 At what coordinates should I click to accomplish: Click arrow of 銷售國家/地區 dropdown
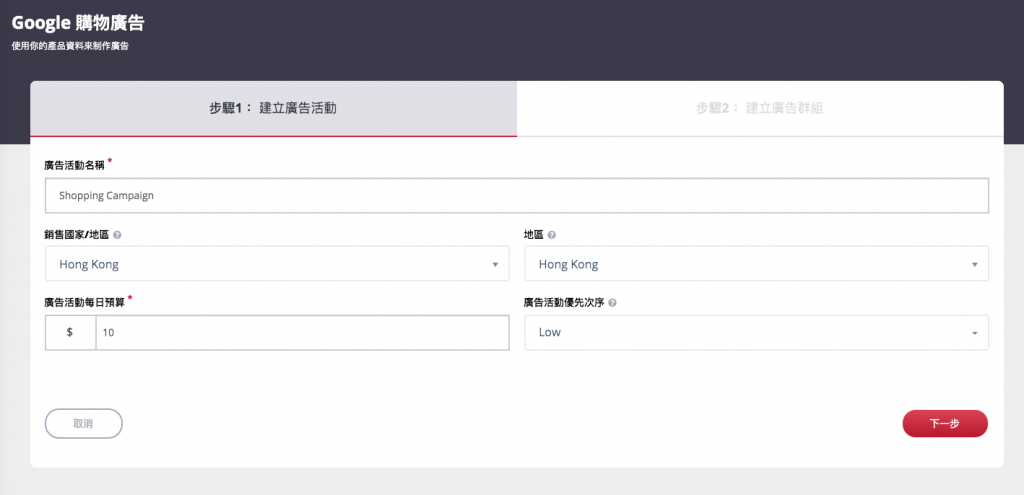tap(495, 265)
